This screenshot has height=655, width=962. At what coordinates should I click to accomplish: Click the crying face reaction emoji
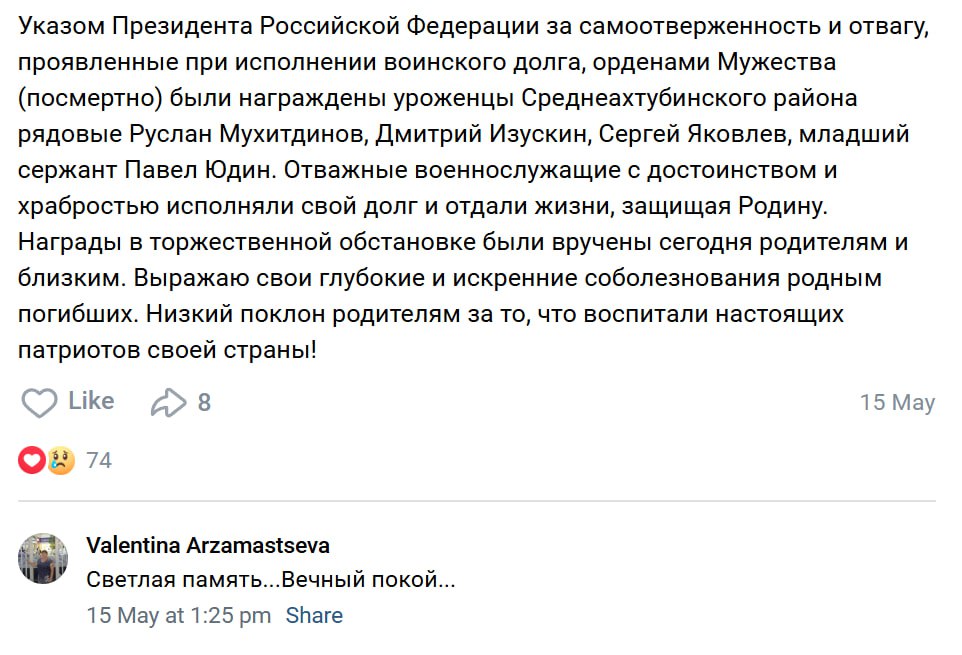point(61,460)
